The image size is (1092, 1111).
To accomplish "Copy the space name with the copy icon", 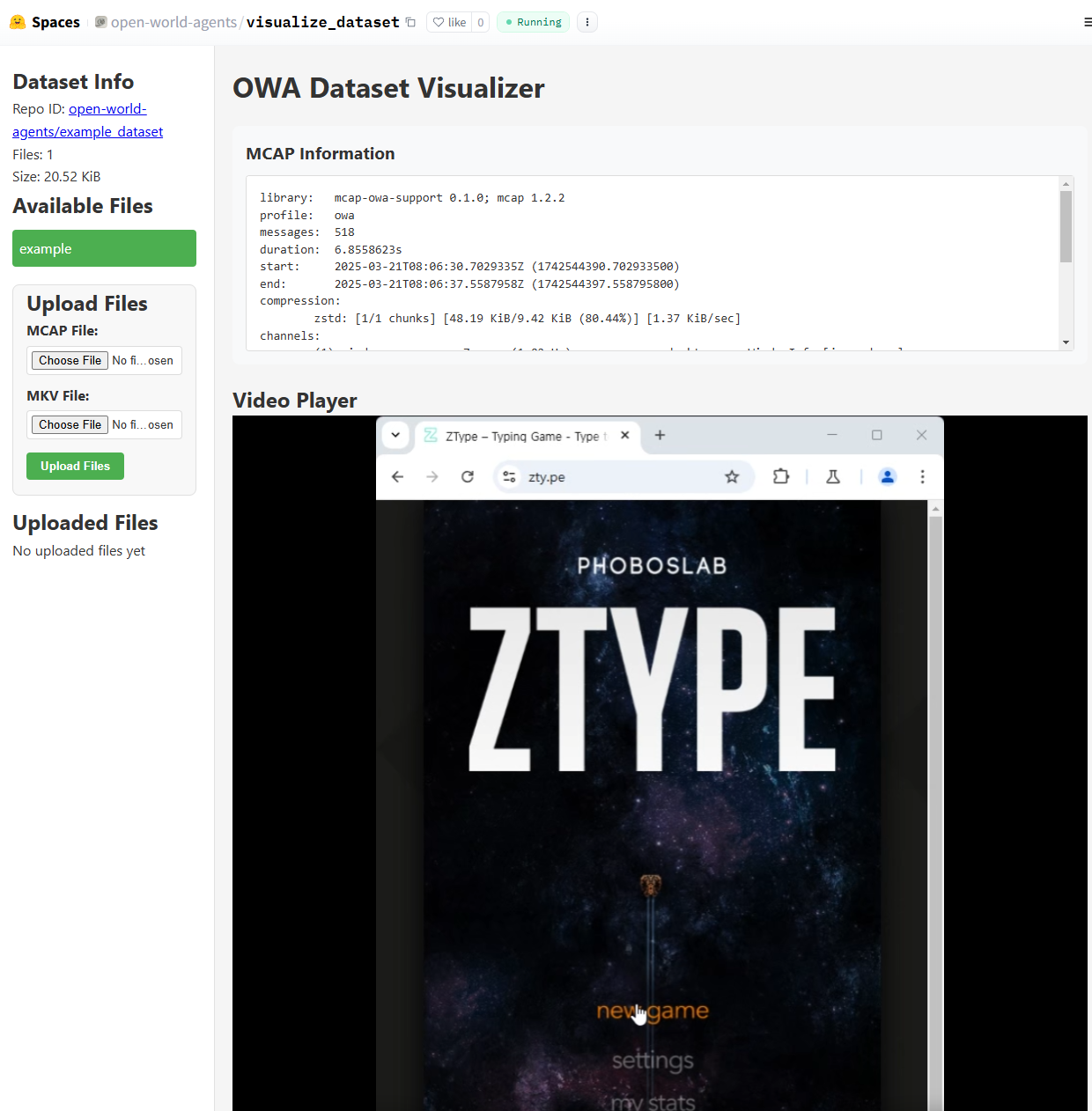I will tap(410, 22).
